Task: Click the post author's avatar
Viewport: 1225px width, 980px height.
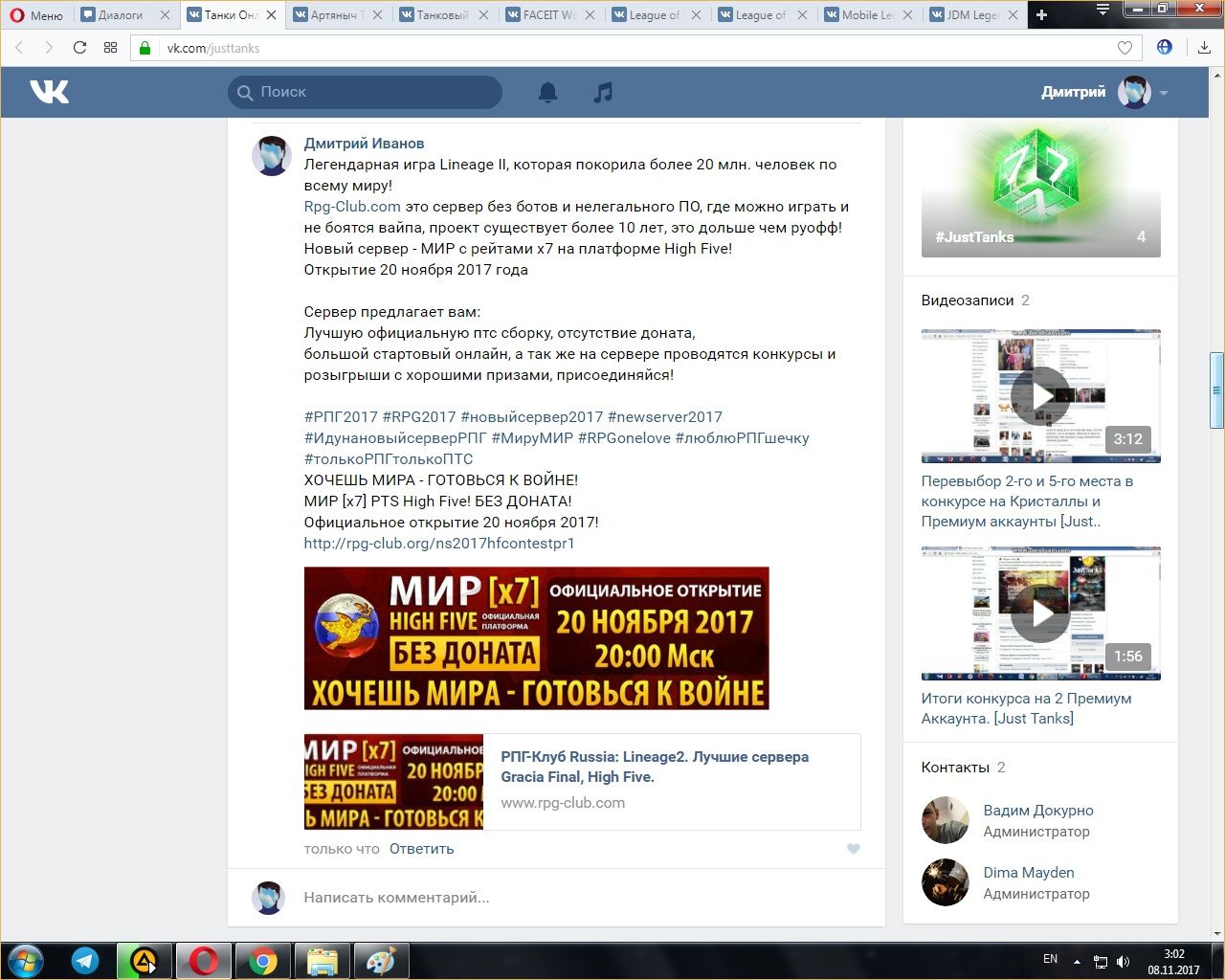Action: pos(272,156)
